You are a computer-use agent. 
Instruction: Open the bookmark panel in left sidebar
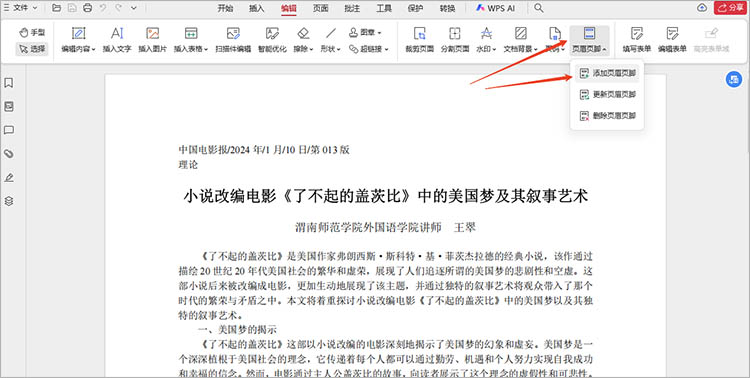[x=9, y=83]
